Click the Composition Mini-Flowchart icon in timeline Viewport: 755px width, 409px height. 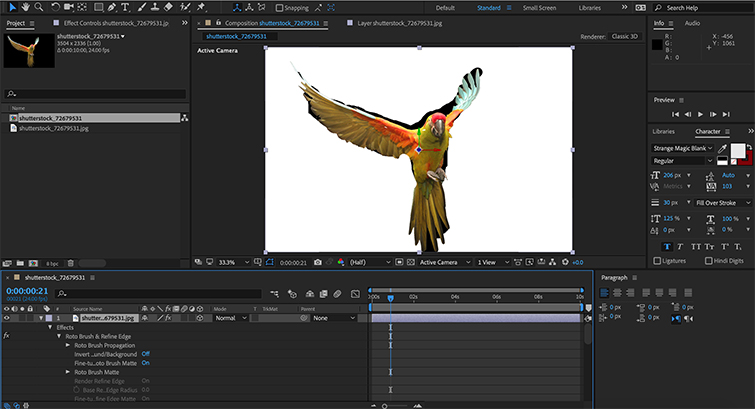click(274, 293)
